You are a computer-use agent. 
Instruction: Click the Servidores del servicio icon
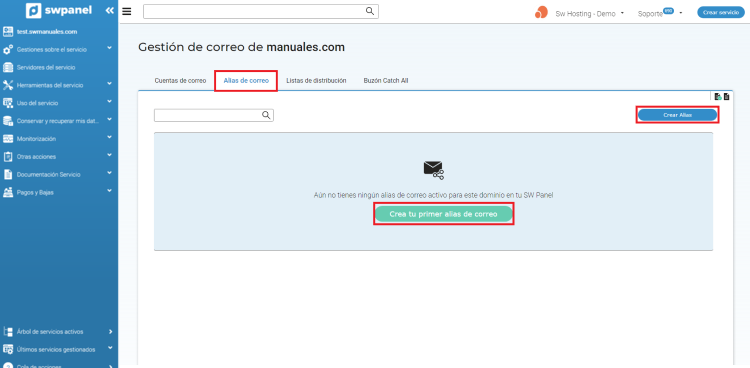point(8,67)
